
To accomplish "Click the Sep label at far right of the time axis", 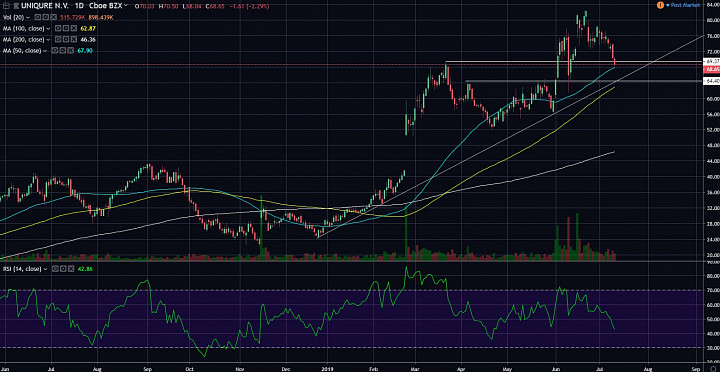I will click(x=695, y=368).
